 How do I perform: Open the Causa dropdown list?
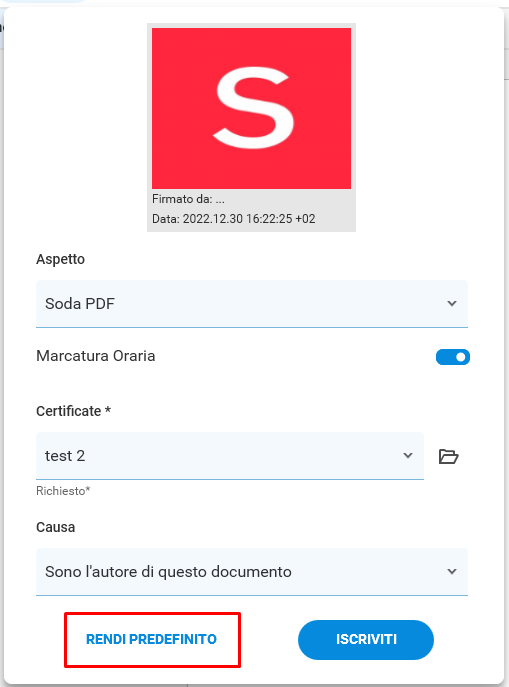252,572
